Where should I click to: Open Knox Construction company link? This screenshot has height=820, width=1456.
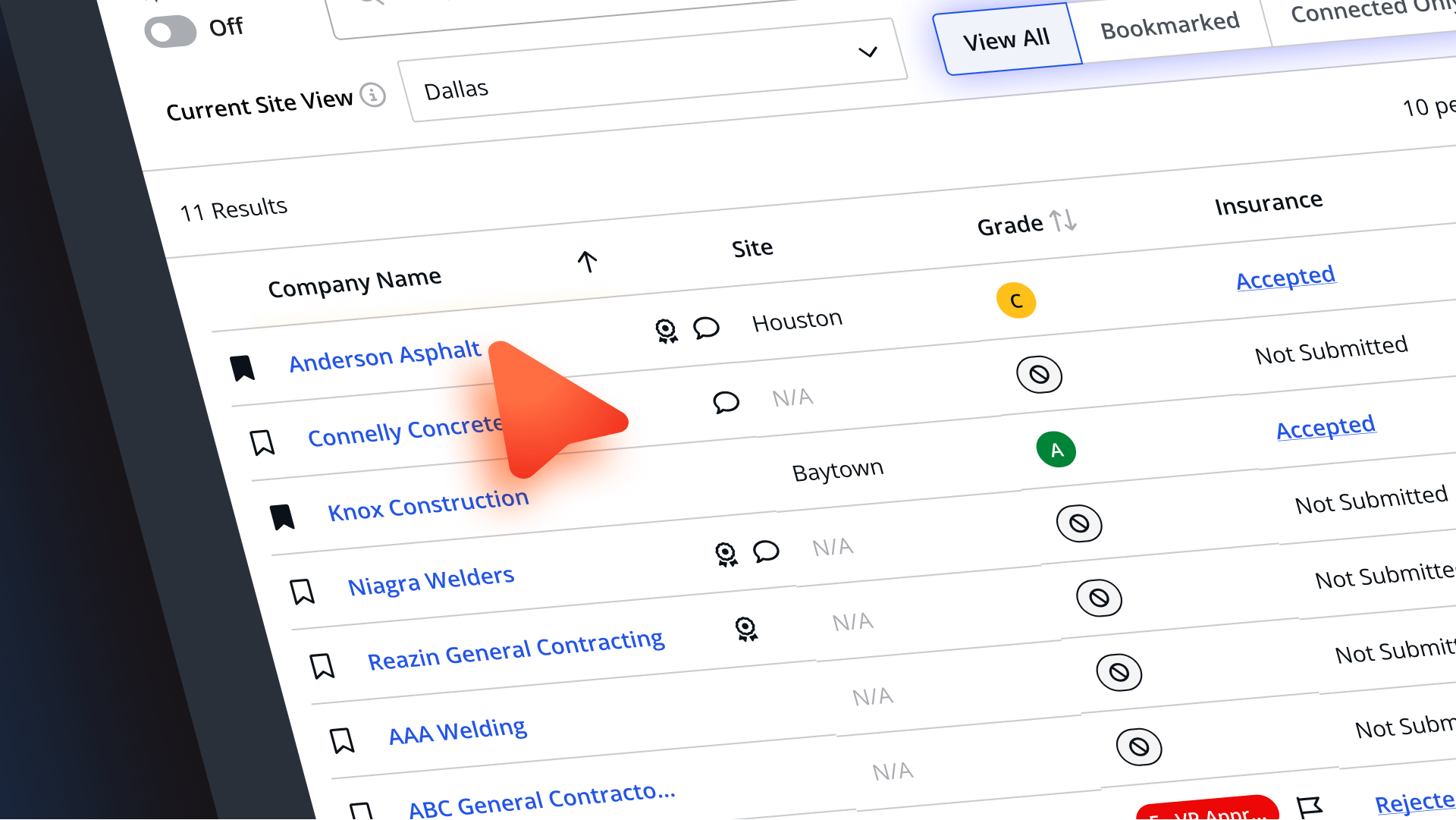pos(428,504)
